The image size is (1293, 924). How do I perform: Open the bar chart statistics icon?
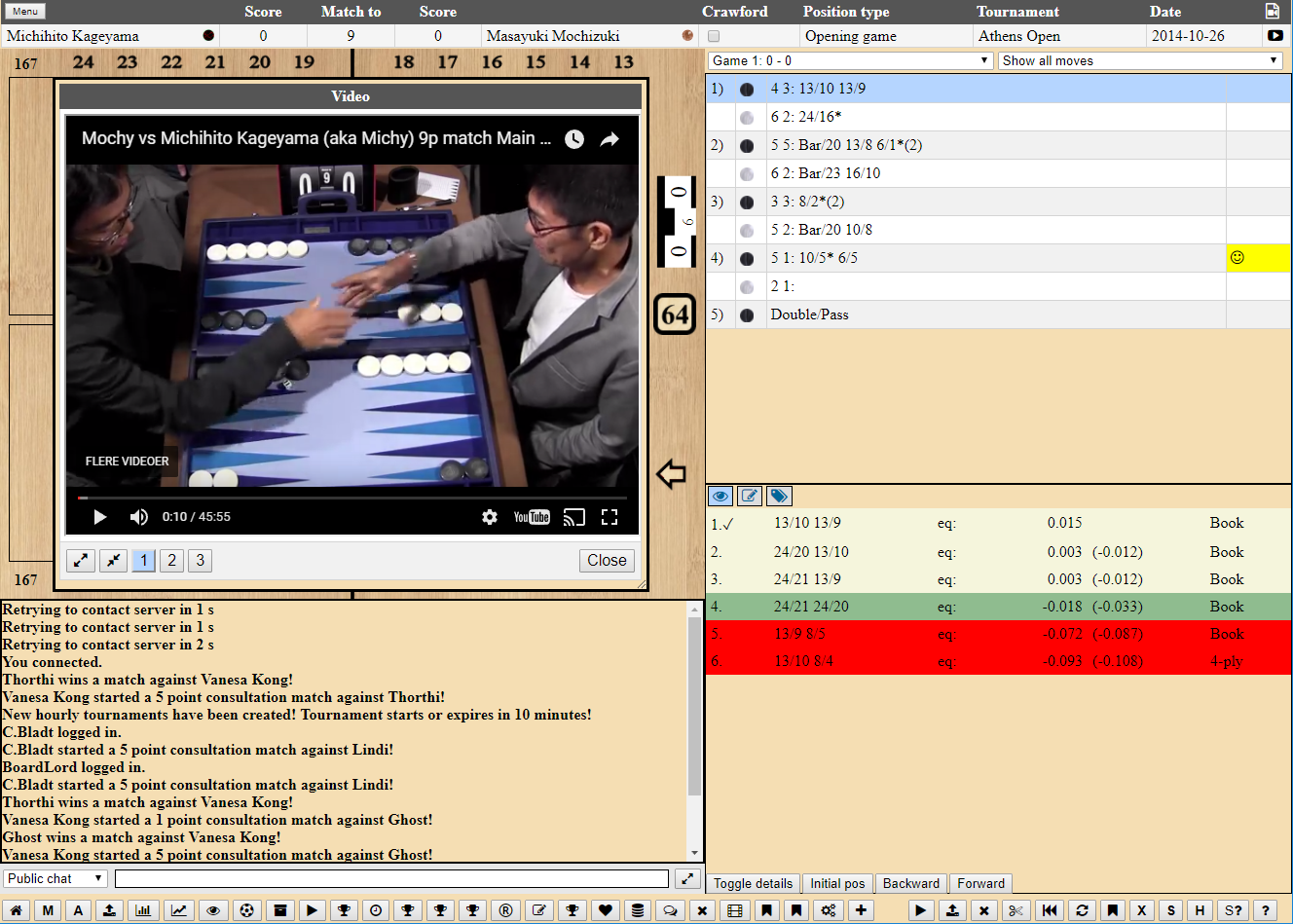[x=143, y=910]
